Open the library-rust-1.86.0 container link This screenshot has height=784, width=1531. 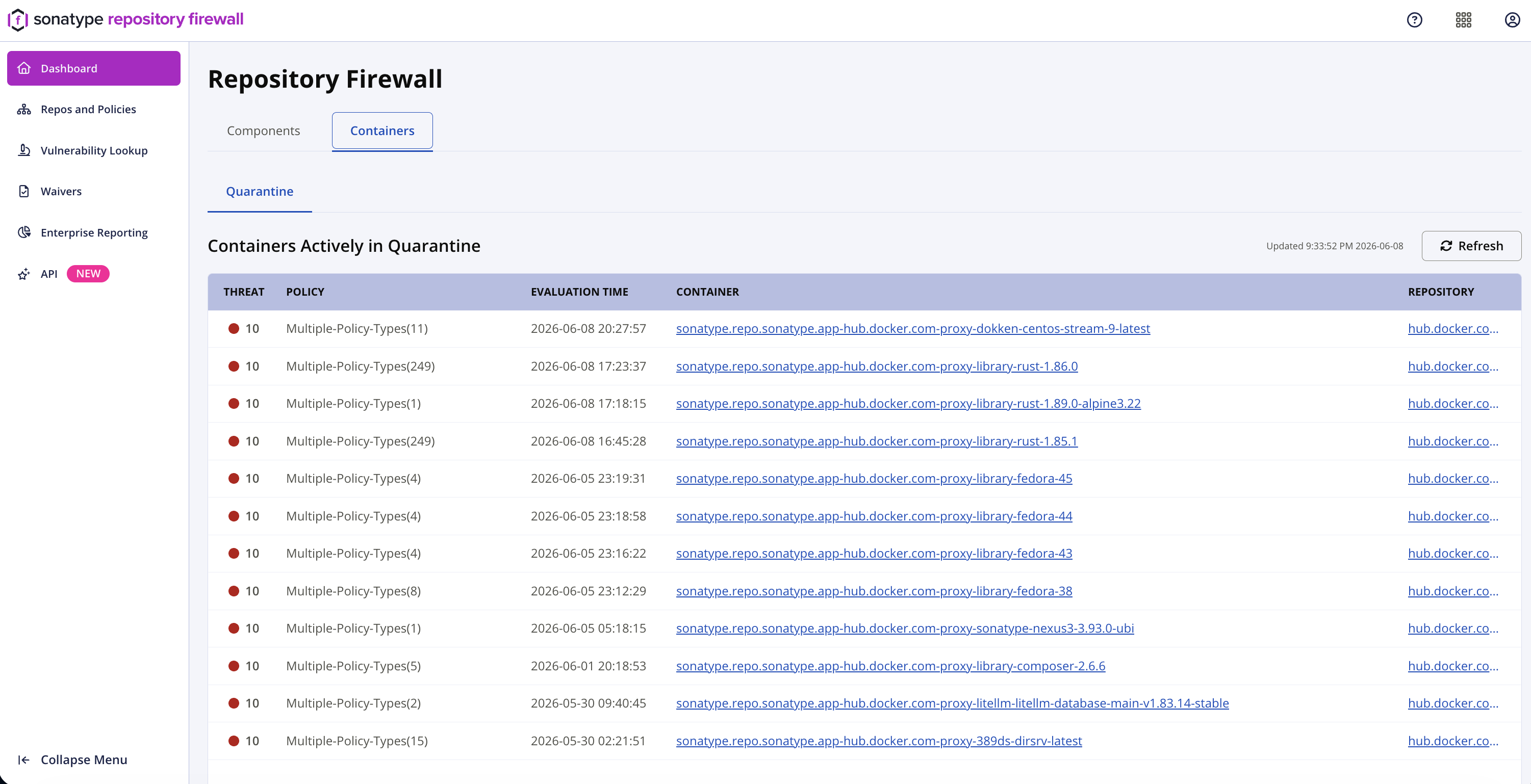(877, 367)
